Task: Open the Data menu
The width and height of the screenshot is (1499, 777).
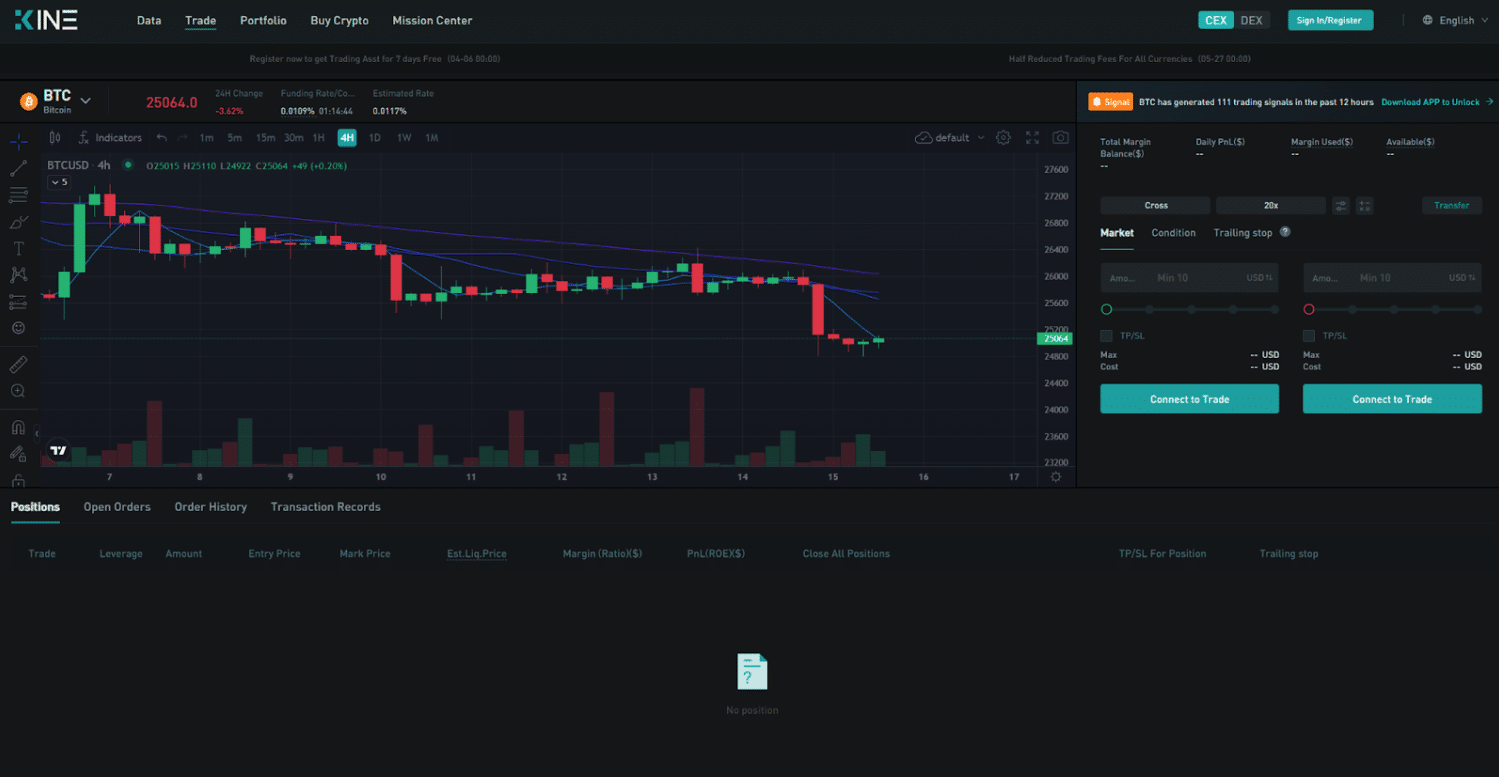Action: coord(149,20)
